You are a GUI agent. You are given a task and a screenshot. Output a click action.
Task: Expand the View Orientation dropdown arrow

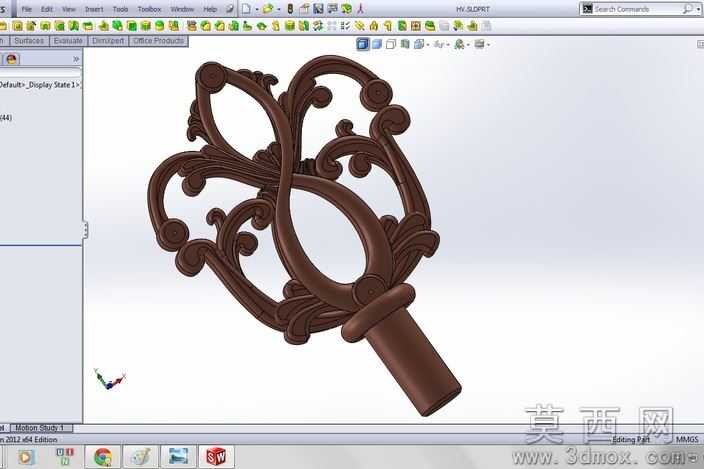[x=427, y=45]
